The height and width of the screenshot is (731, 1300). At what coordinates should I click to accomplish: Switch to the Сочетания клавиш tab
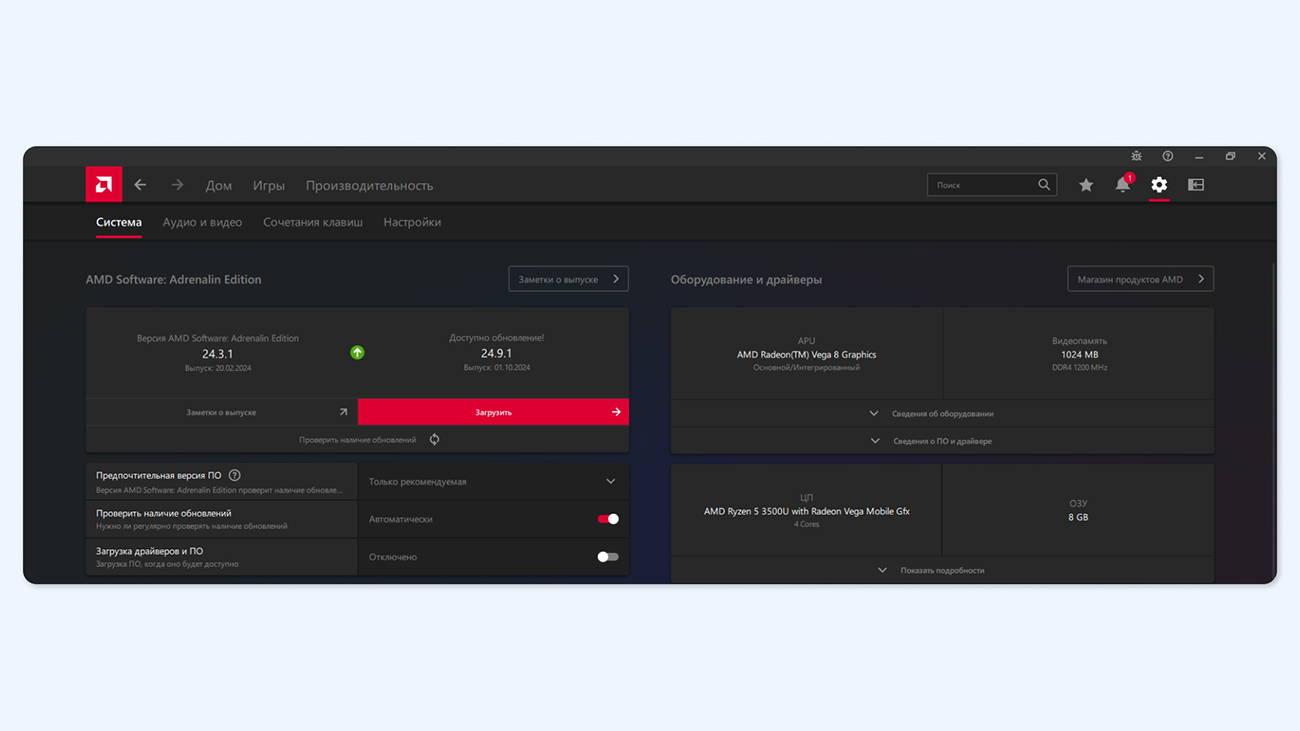click(313, 222)
